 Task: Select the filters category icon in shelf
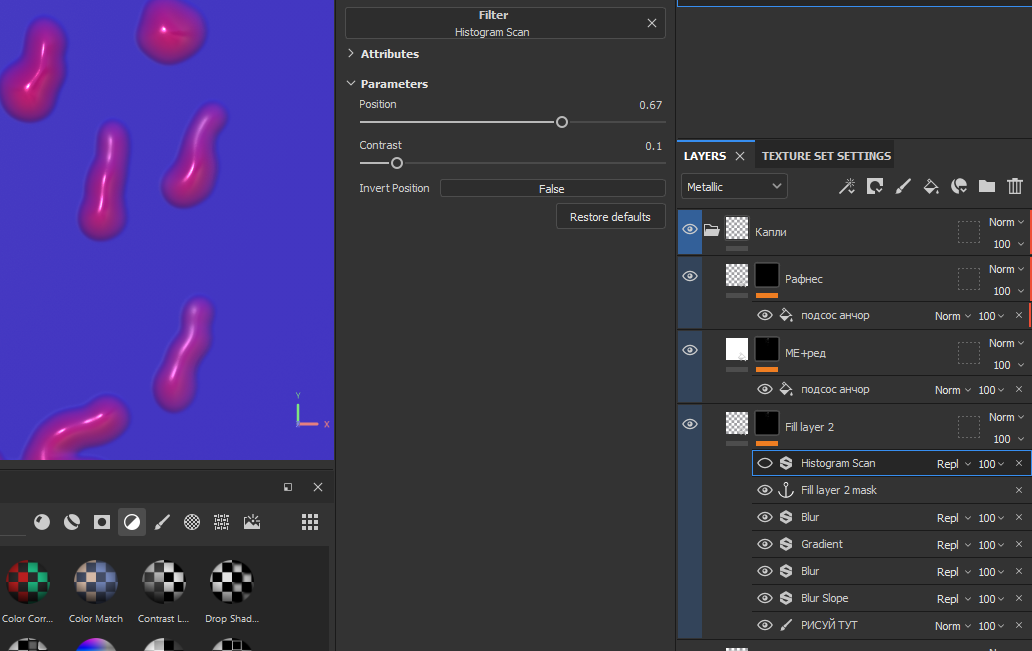click(x=132, y=522)
